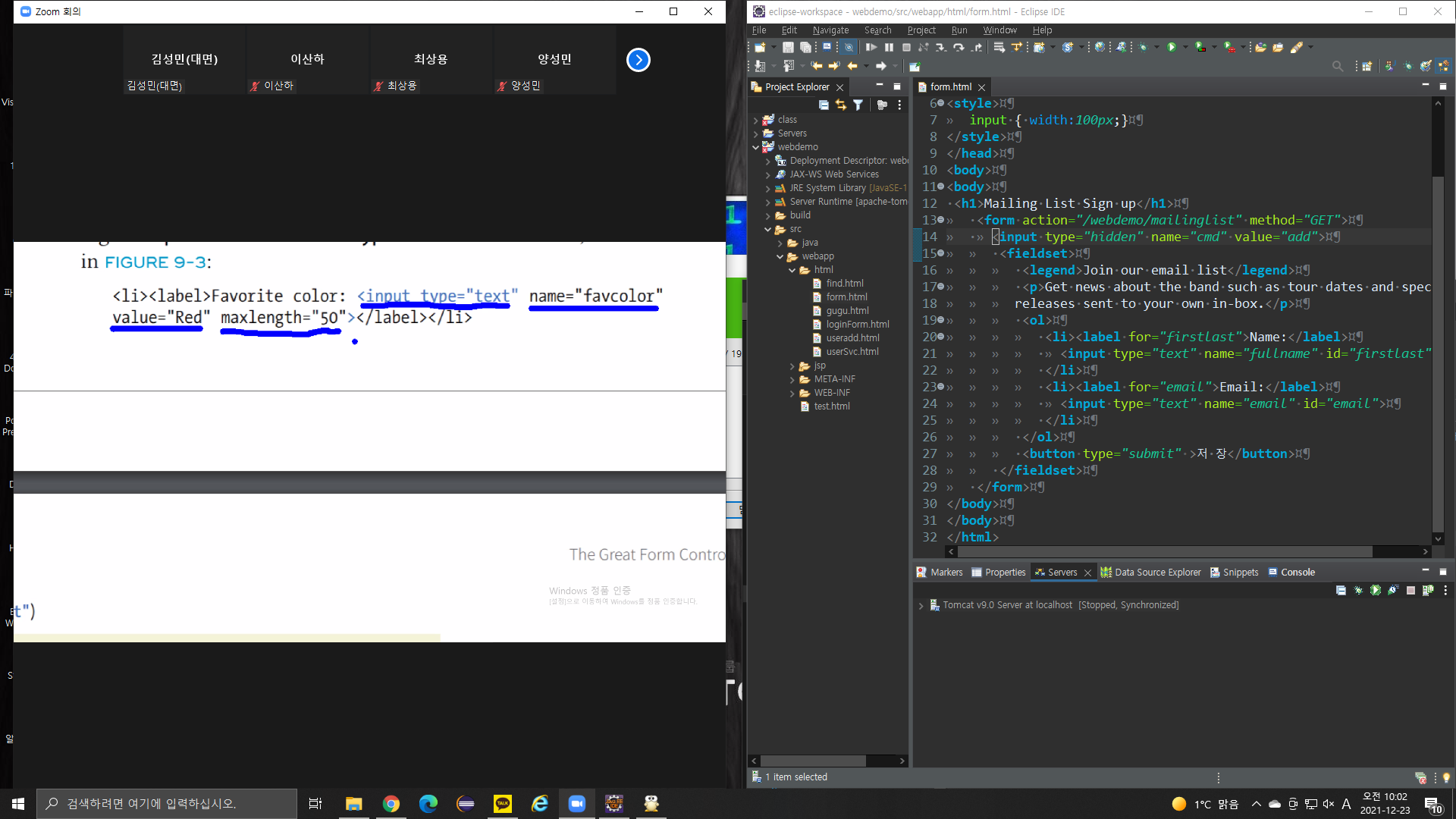Expand the jsp folder in tree
Screen dimensions: 1456x819
pyautogui.click(x=792, y=366)
